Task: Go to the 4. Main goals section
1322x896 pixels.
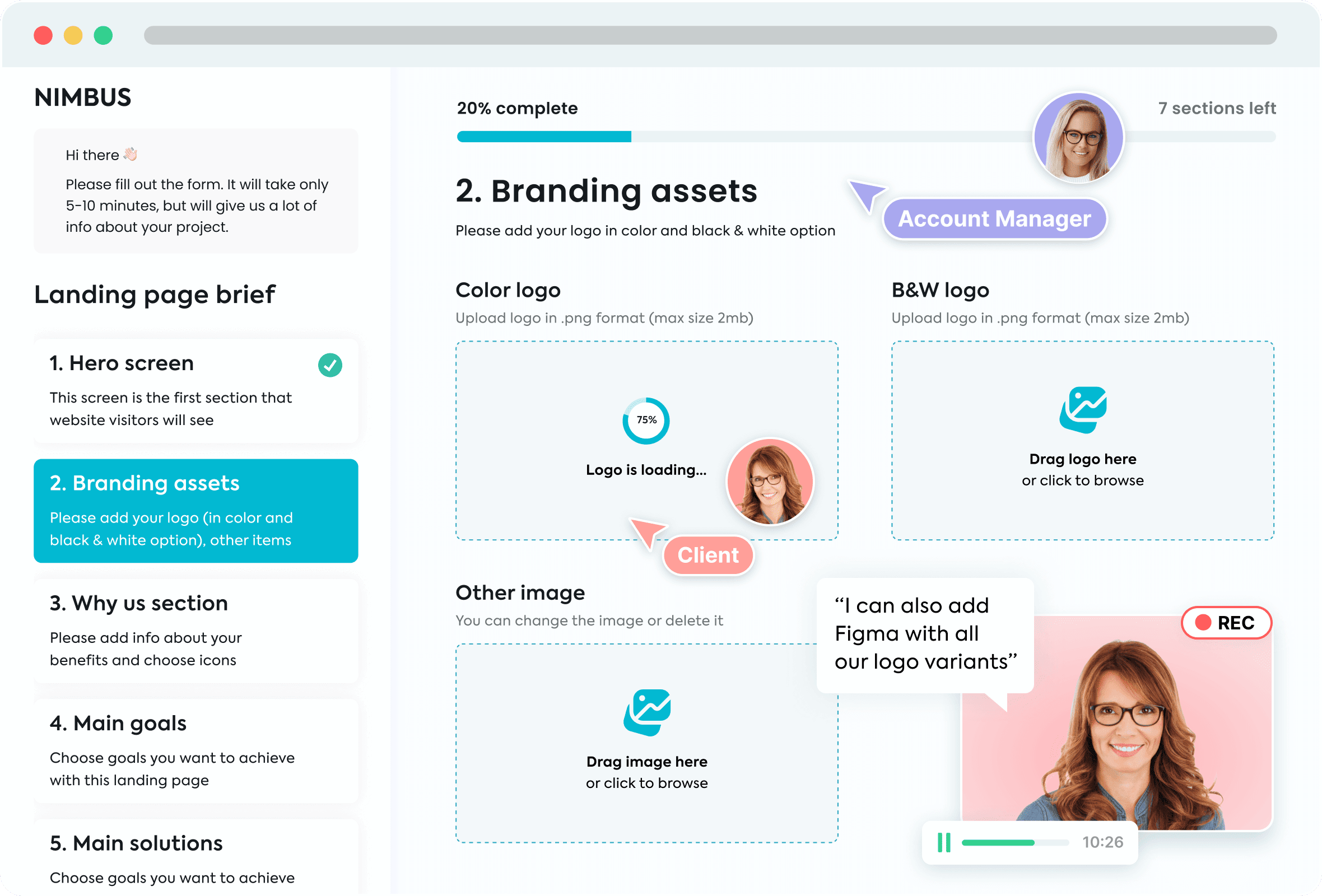Action: 195,750
